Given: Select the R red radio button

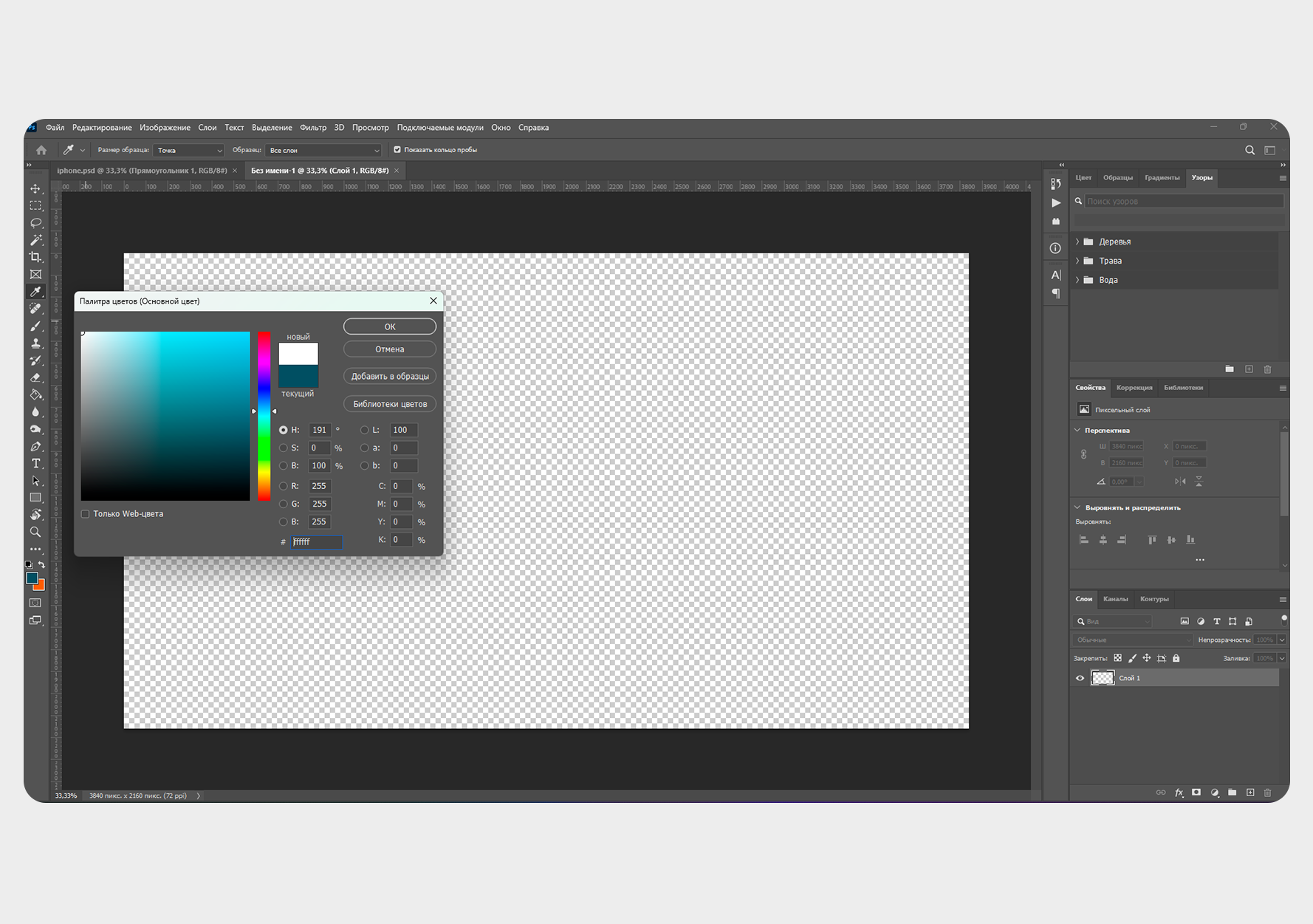Looking at the screenshot, I should coord(284,486).
